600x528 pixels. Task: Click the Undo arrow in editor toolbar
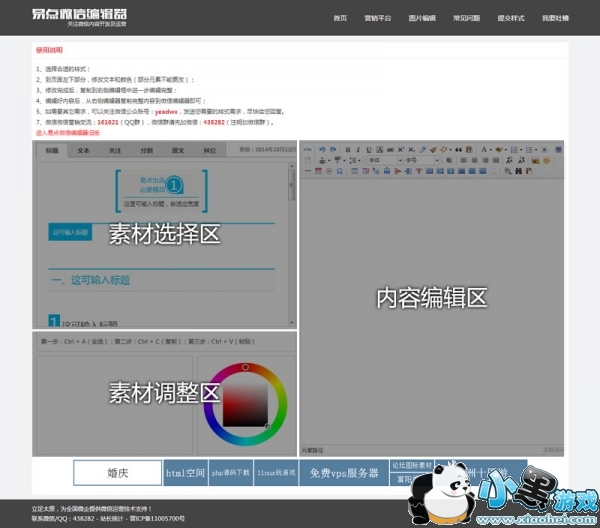click(321, 149)
